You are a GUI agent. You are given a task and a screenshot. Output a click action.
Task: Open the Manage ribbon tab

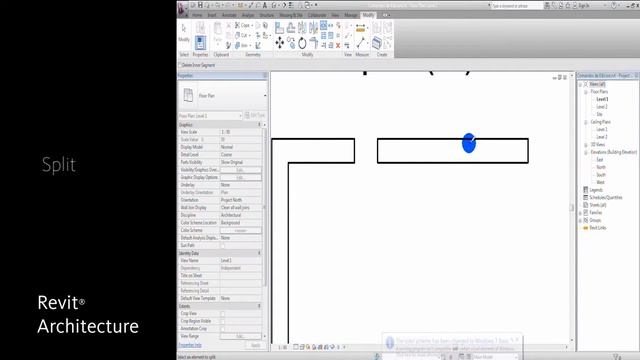pyautogui.click(x=351, y=15)
